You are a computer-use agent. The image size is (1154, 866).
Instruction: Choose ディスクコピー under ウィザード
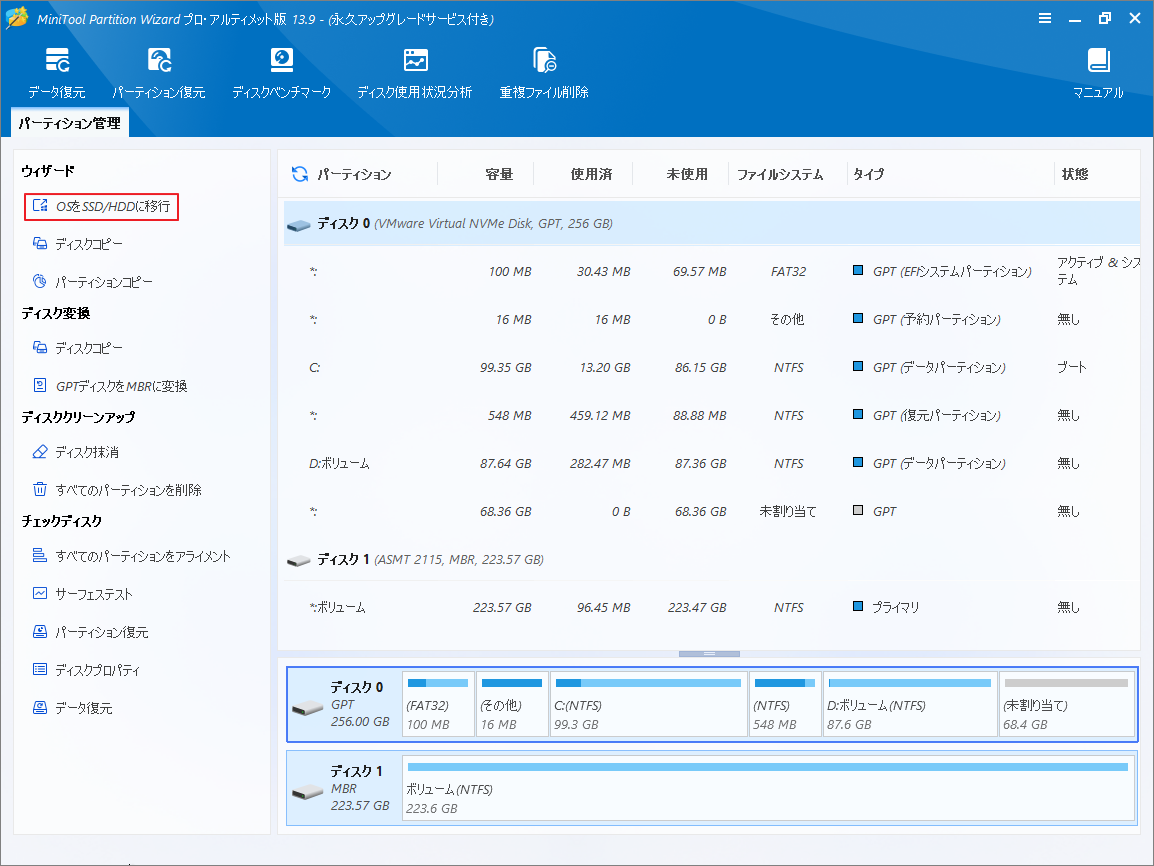pyautogui.click(x=78, y=244)
